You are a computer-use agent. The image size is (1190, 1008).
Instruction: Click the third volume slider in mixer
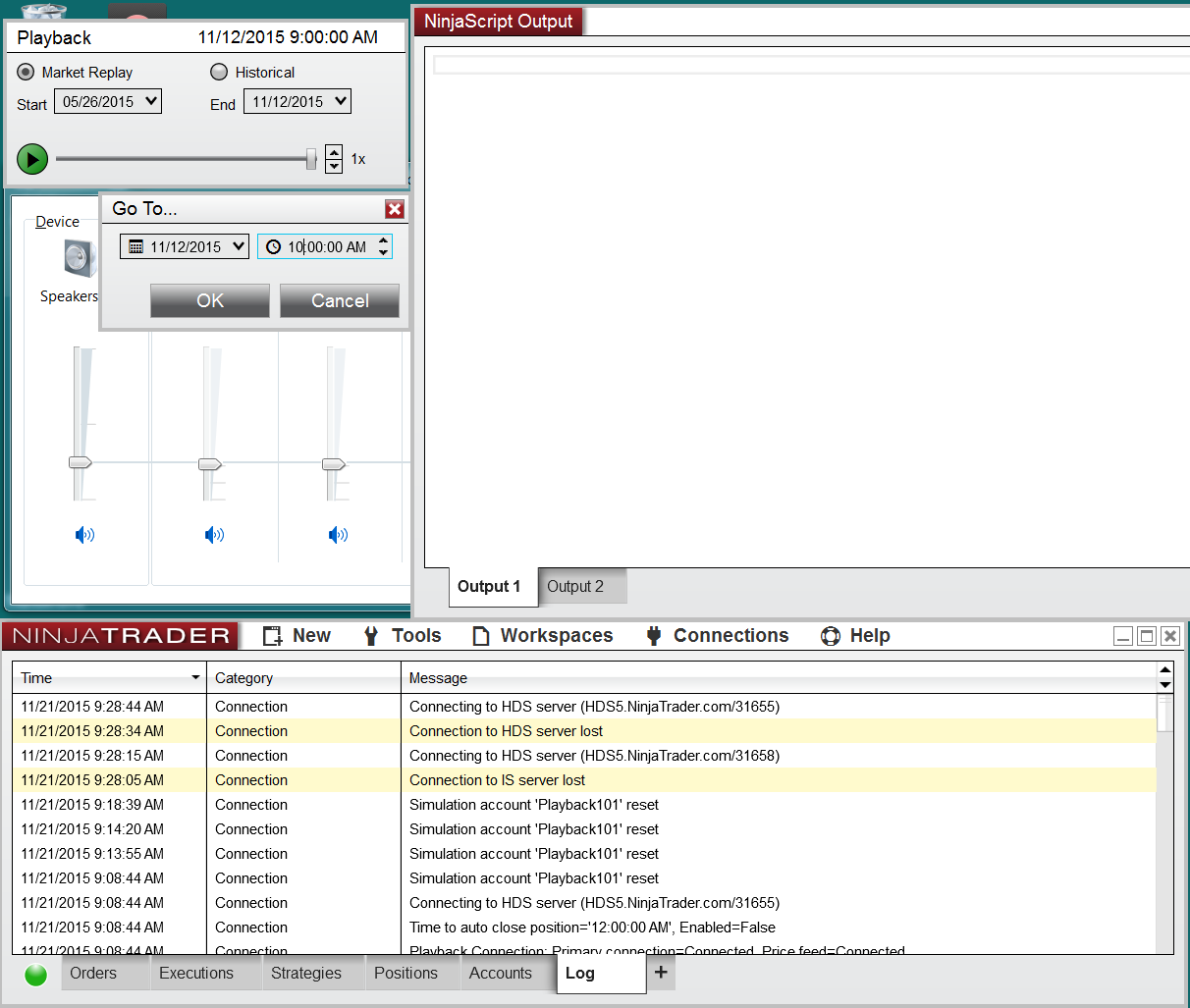click(334, 463)
